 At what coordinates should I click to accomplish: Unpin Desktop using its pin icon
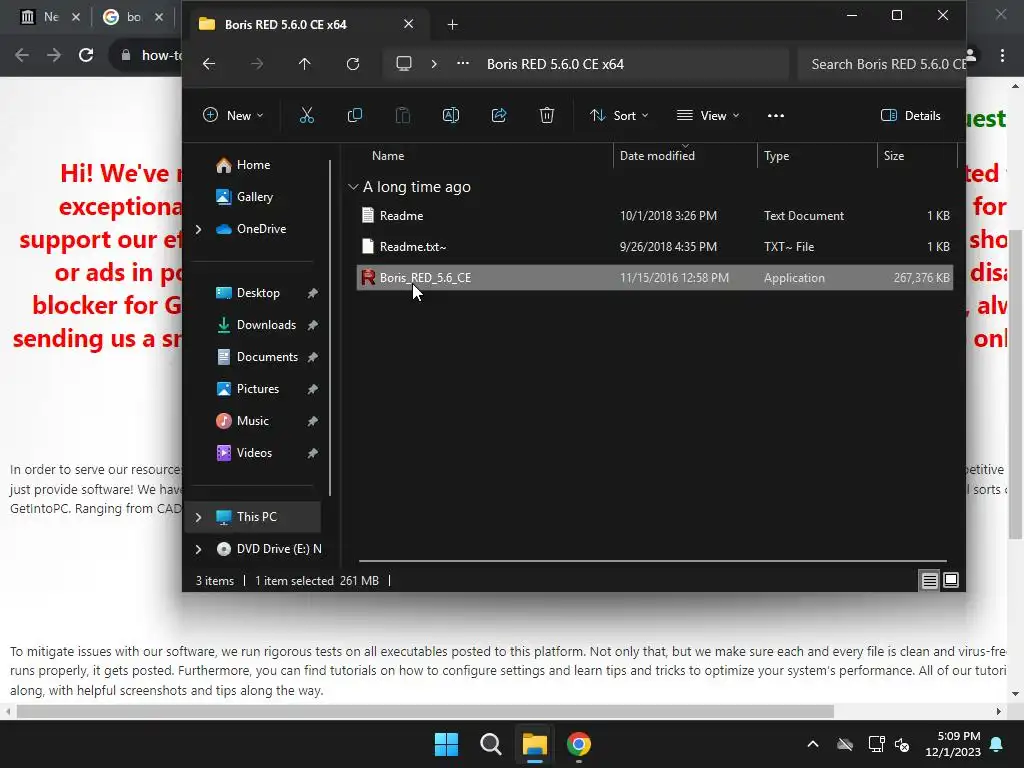coord(313,293)
